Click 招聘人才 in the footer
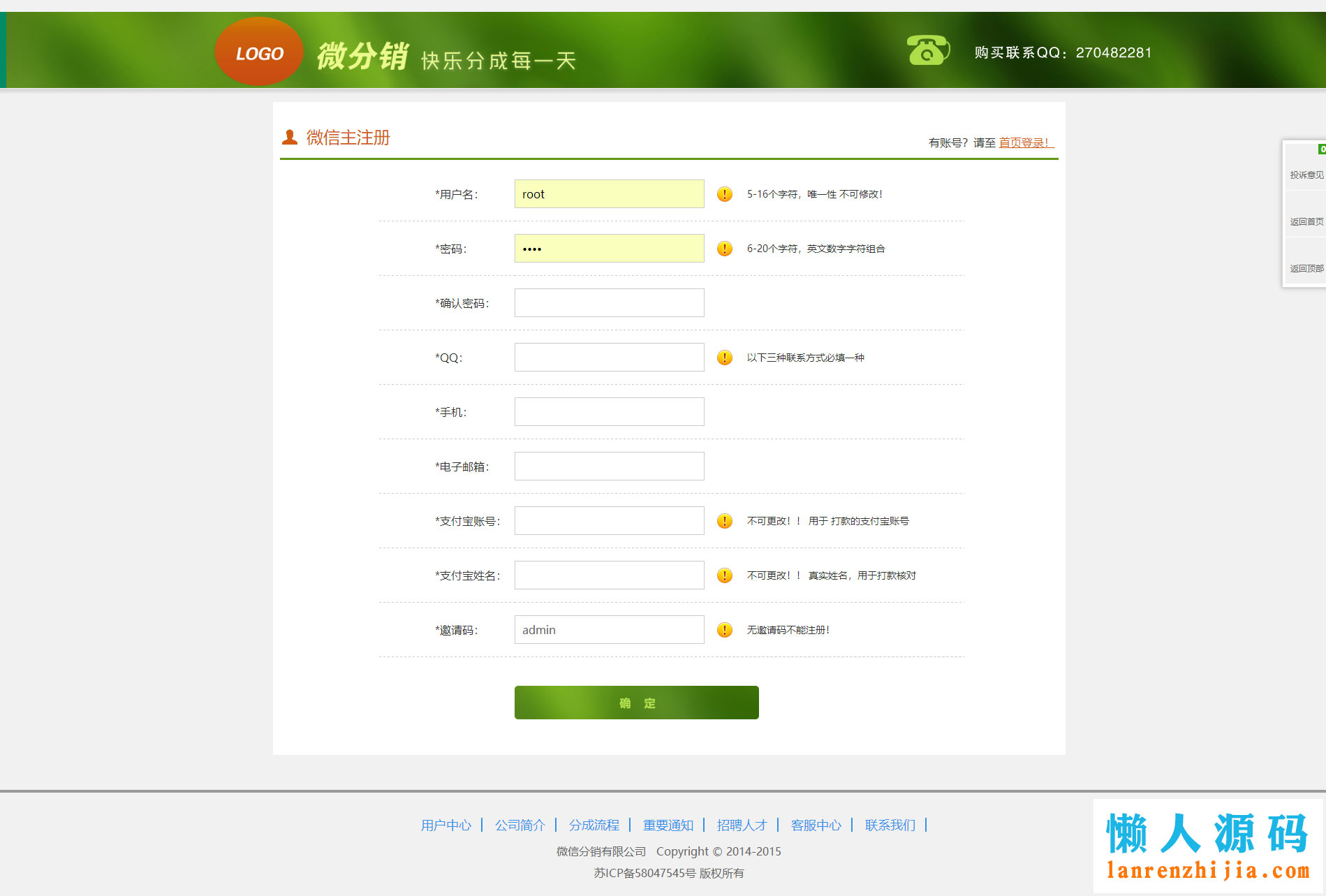This screenshot has height=896, width=1326. [742, 825]
